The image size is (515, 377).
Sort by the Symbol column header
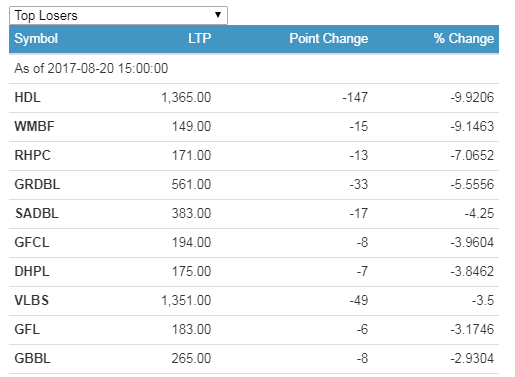(x=36, y=39)
